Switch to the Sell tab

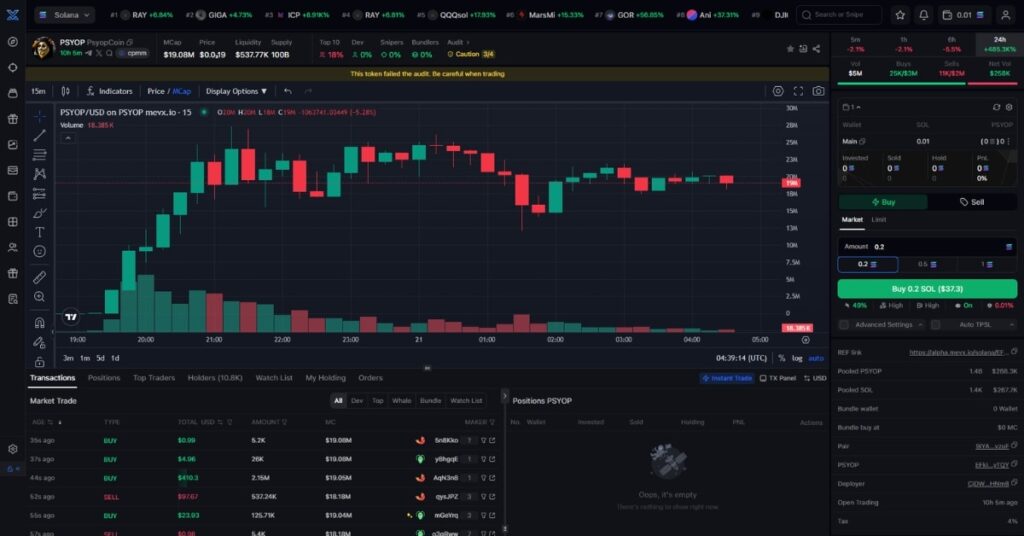pyautogui.click(x=972, y=202)
